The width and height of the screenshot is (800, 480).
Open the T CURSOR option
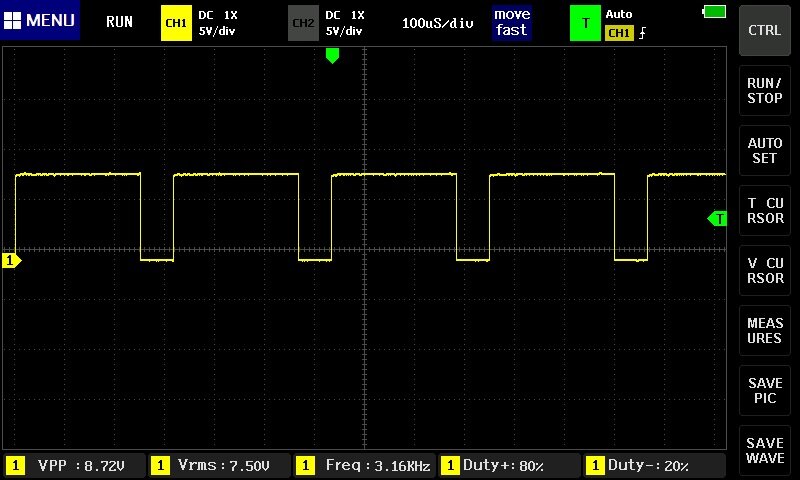coord(764,211)
